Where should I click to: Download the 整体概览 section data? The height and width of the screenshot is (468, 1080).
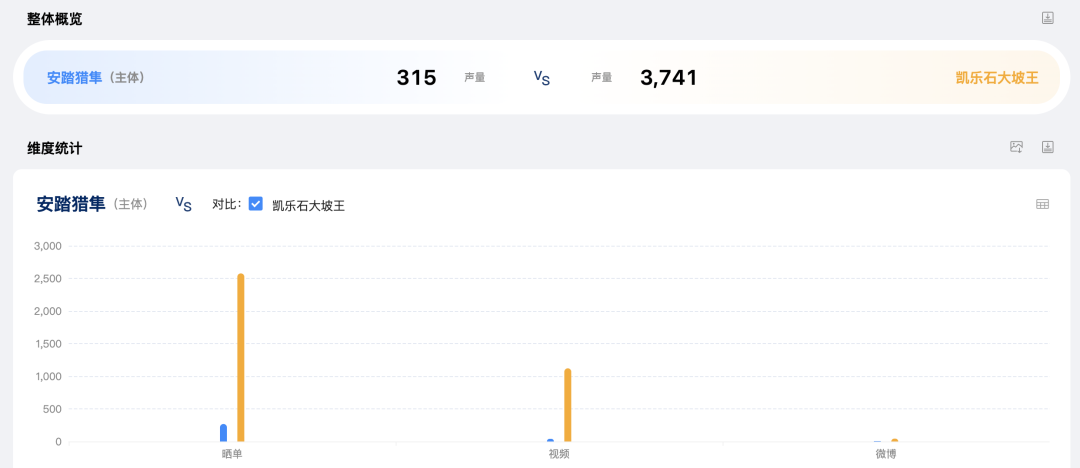1048,18
